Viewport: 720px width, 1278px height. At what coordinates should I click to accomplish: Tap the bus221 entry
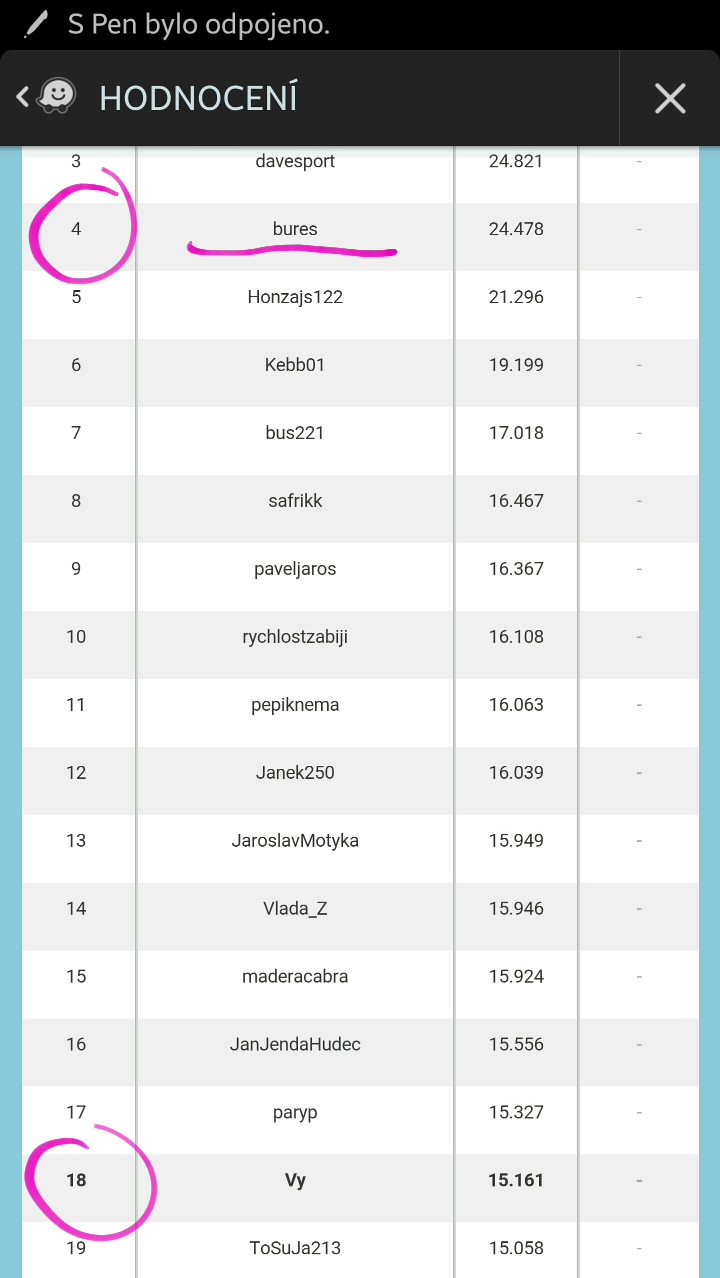(295, 433)
